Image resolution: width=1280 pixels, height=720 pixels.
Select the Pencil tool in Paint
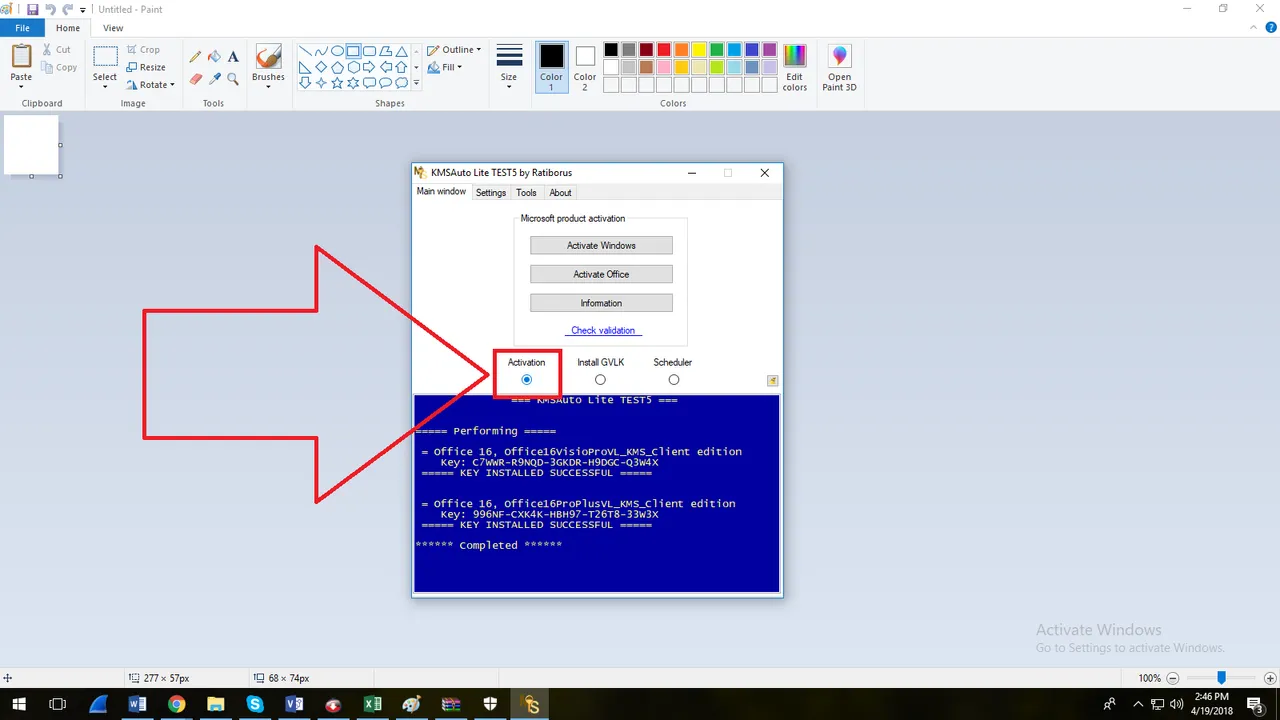click(x=196, y=57)
